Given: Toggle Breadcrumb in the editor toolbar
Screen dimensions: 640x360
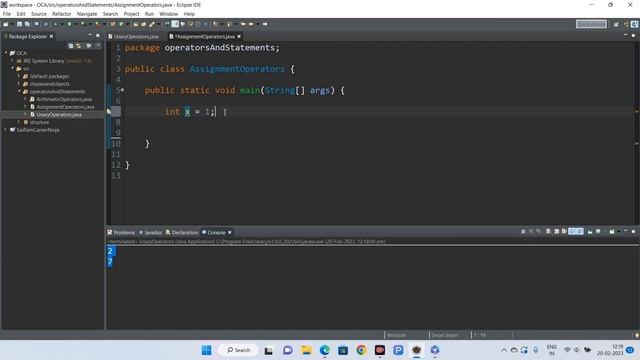Looking at the screenshot, I should coord(167,24).
